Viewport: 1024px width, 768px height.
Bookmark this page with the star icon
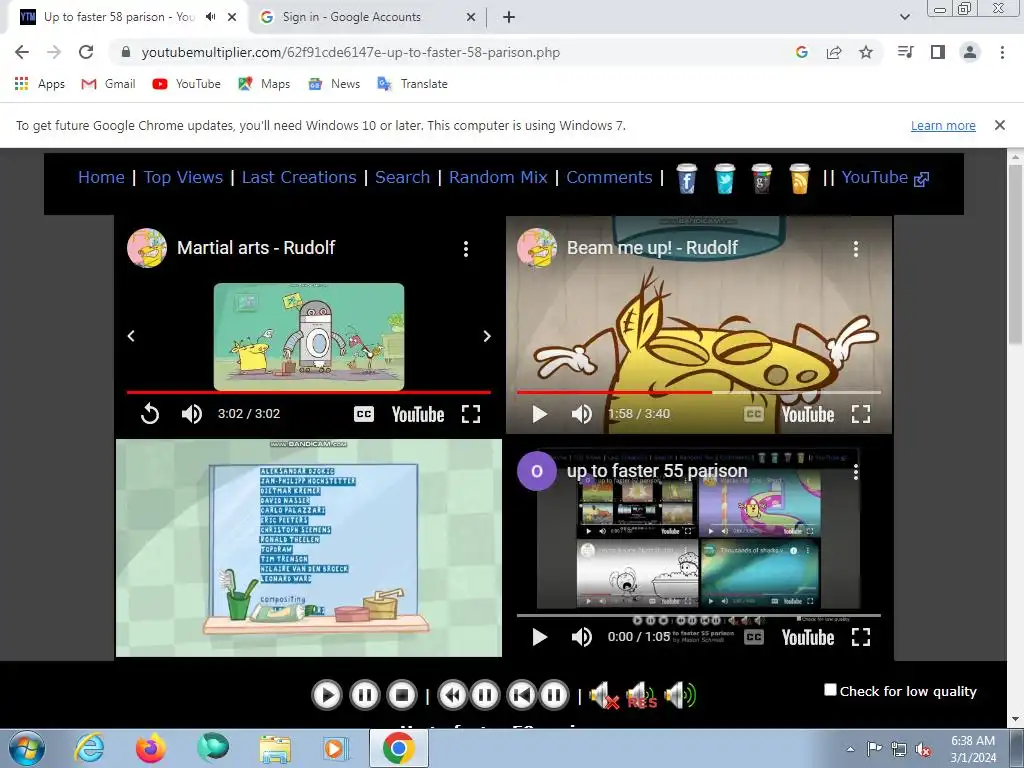[x=866, y=52]
